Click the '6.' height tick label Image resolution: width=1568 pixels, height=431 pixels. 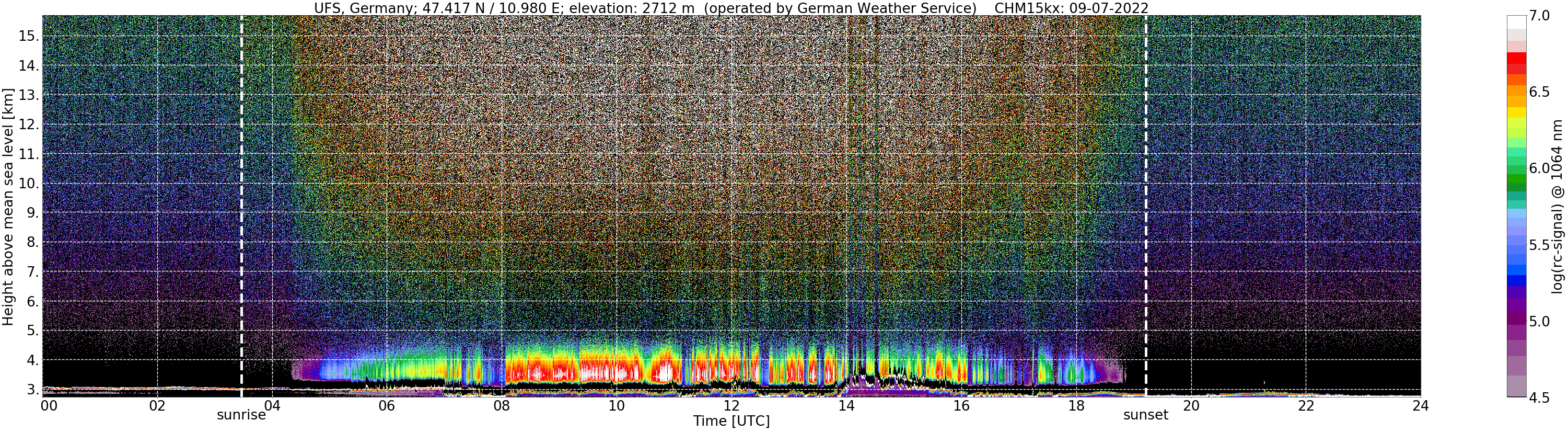pyautogui.click(x=32, y=301)
